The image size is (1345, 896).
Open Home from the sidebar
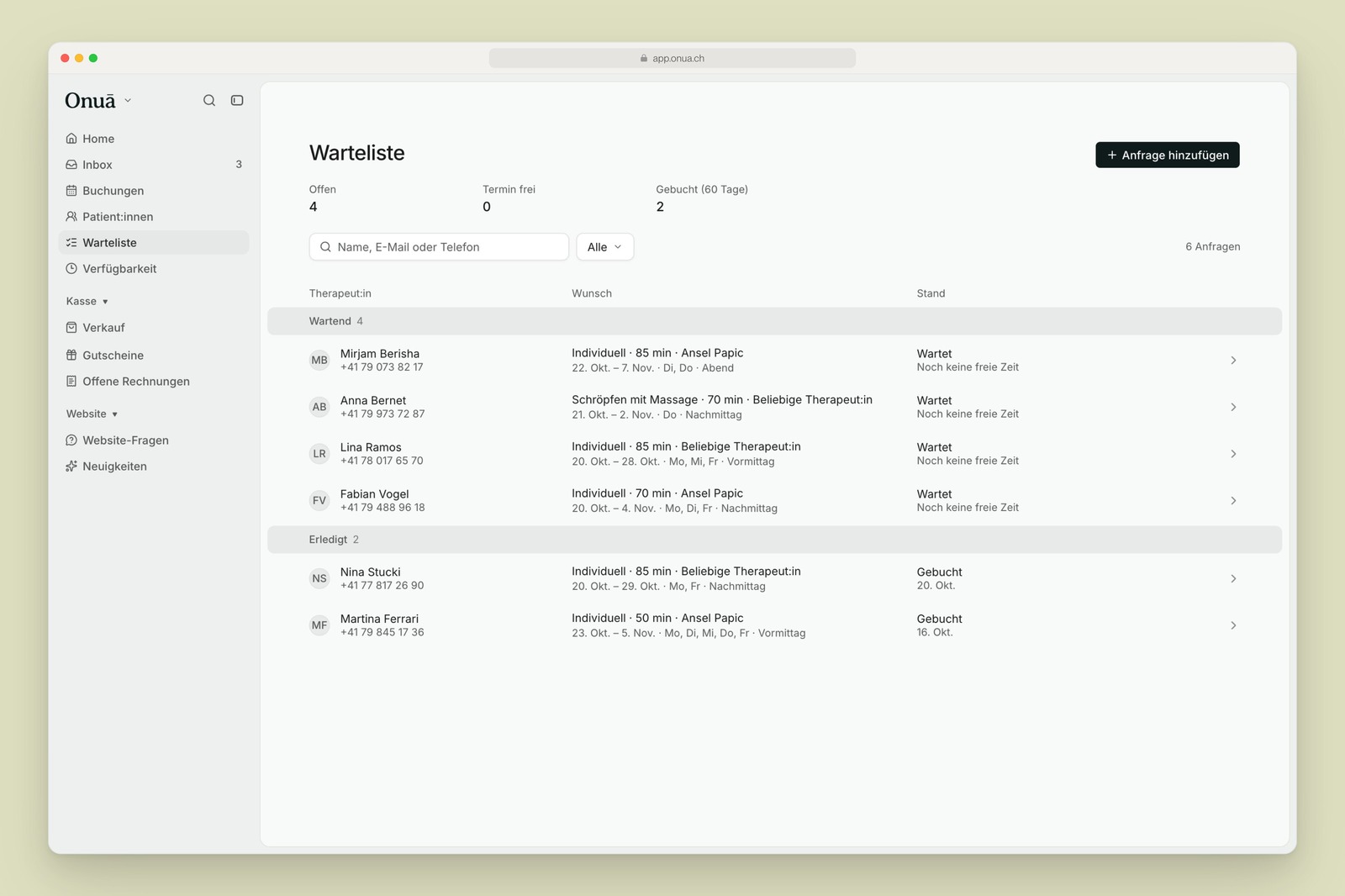click(154, 139)
